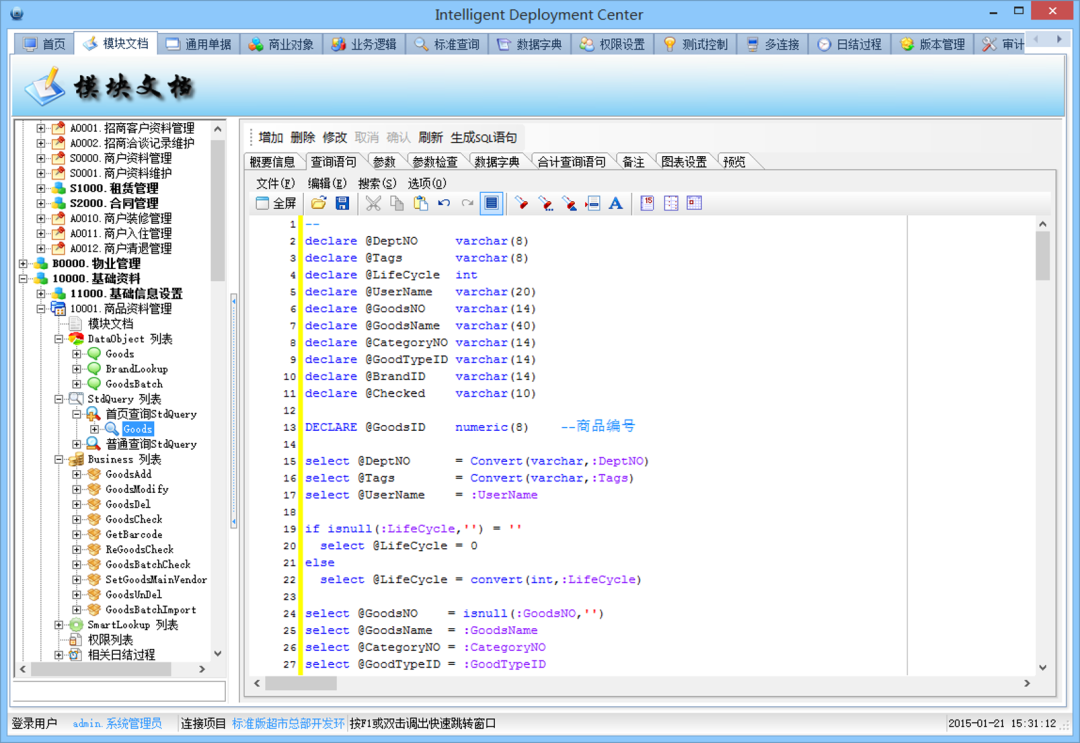Click 标准版超市总部开发环 in the status bar
The width and height of the screenshot is (1080, 743).
(x=288, y=723)
